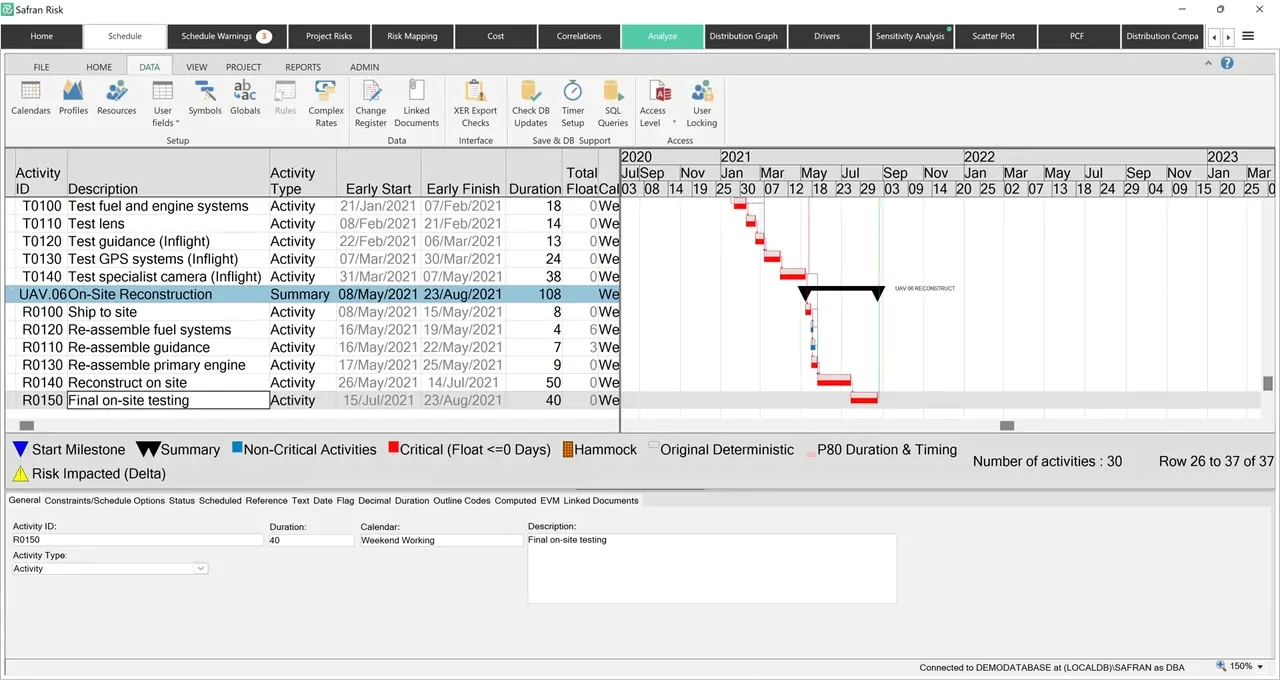Open the 150% zoom dropdown

(x=1260, y=666)
